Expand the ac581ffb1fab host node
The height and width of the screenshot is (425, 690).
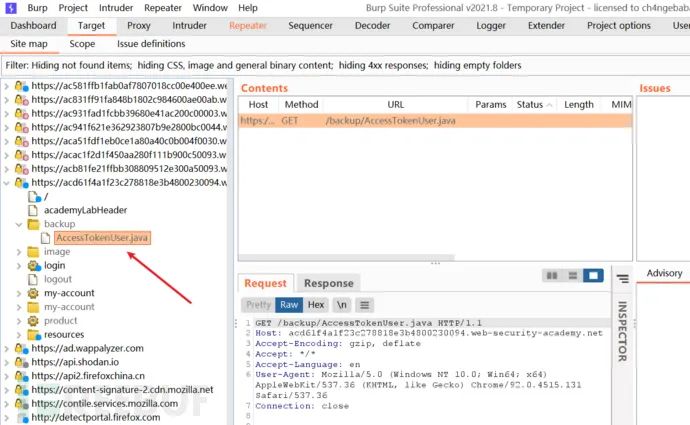click(7, 86)
